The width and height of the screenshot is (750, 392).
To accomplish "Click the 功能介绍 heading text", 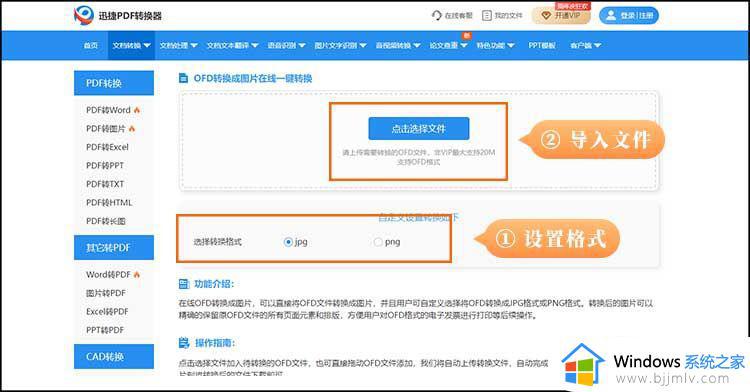I will coord(214,284).
